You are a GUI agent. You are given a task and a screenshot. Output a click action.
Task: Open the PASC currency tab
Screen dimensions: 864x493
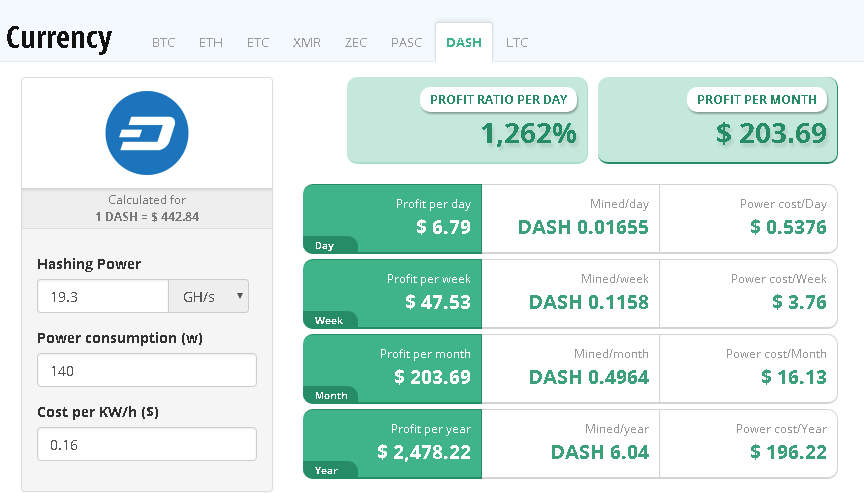[406, 42]
